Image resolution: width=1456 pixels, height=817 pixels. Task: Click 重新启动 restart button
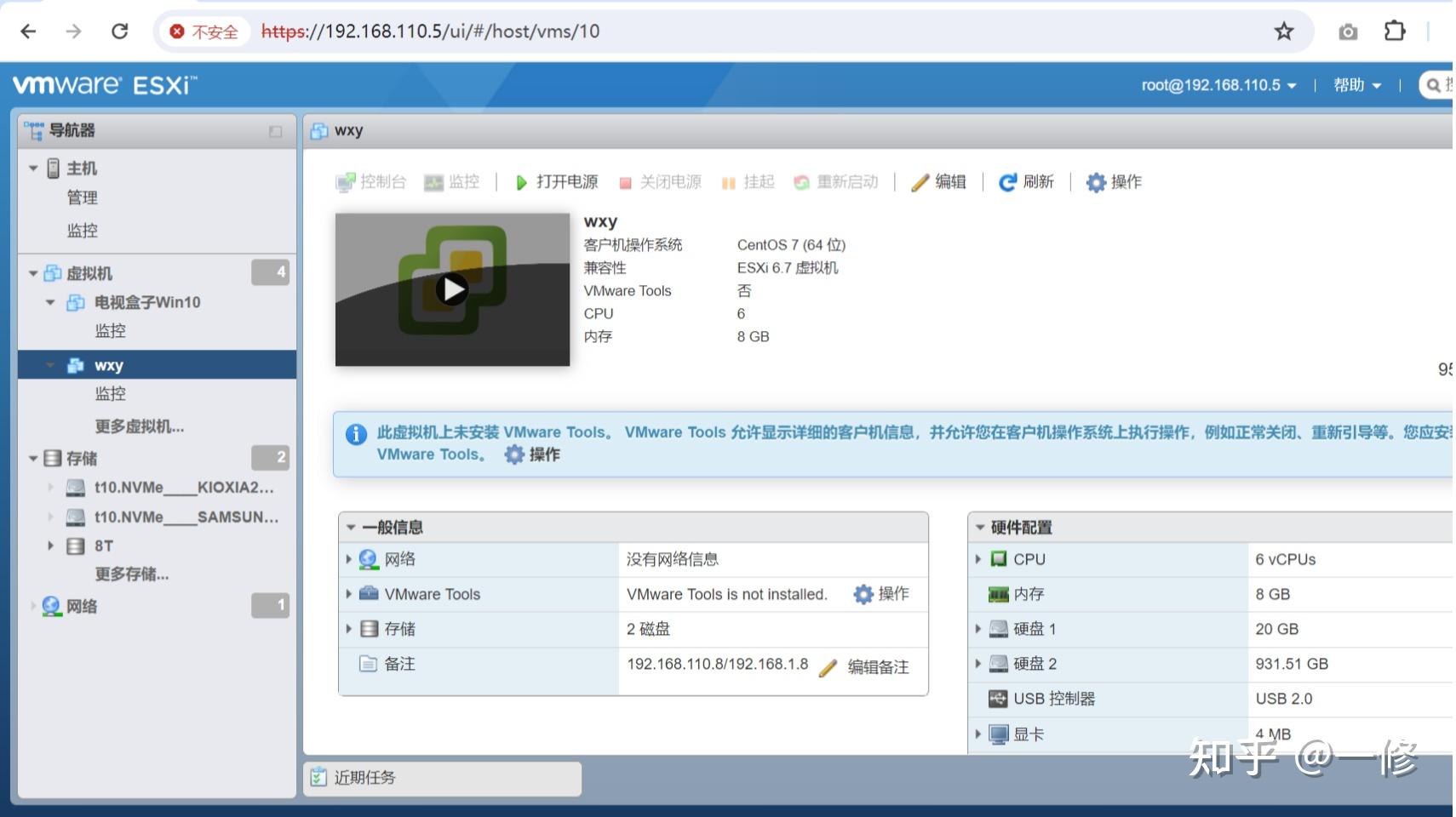pos(836,182)
